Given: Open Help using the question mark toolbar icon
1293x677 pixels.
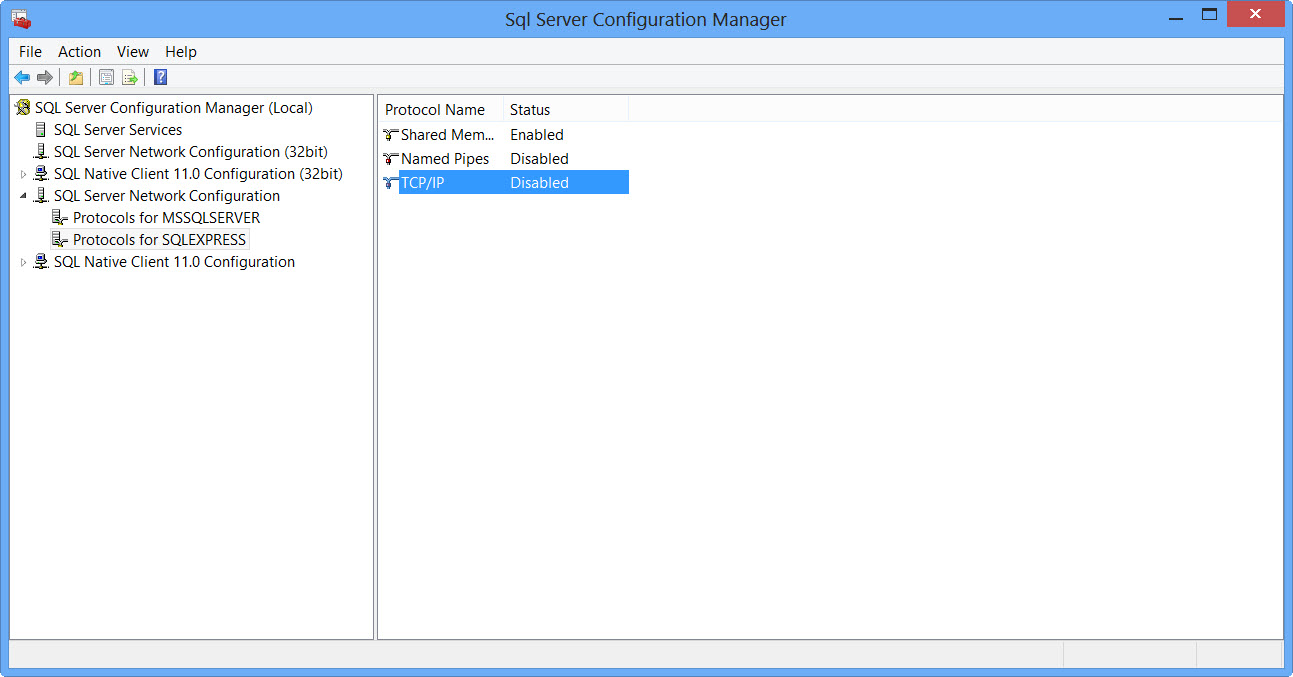Looking at the screenshot, I should (160, 77).
